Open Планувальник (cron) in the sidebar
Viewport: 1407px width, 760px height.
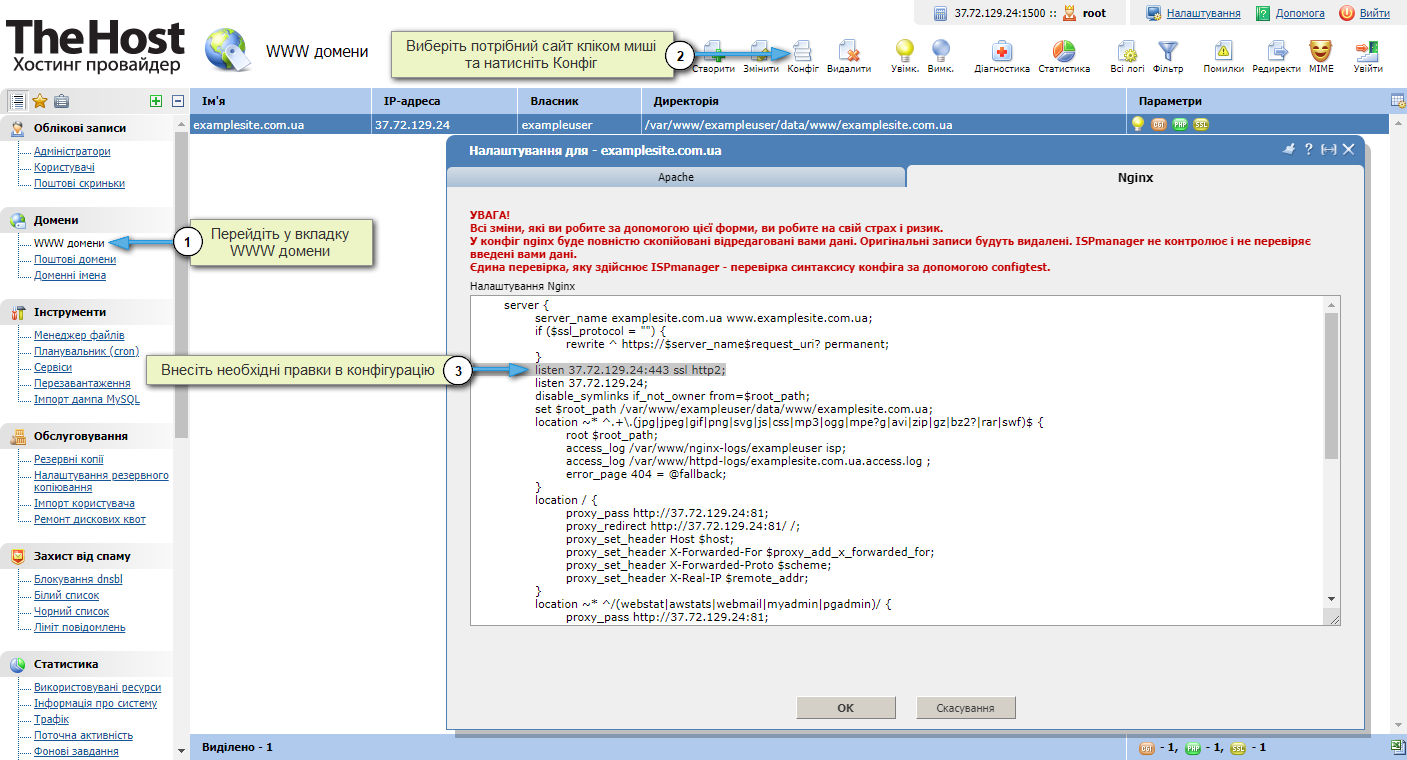pyautogui.click(x=86, y=352)
